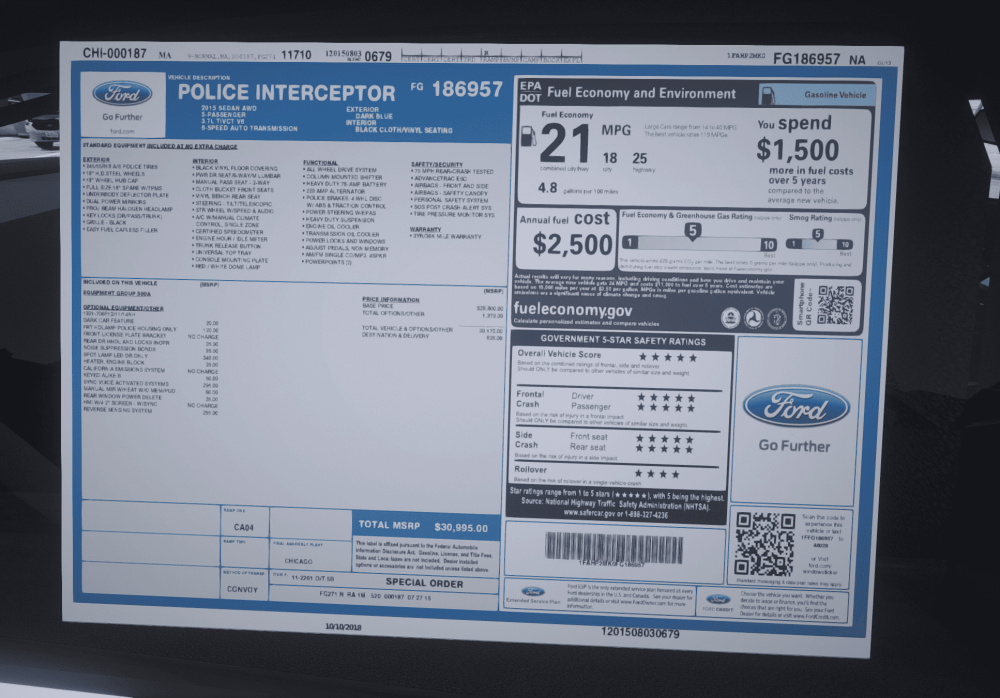1000x698 pixels.
Task: Click the Ford logo for Extended Service Plan
Action: [533, 591]
